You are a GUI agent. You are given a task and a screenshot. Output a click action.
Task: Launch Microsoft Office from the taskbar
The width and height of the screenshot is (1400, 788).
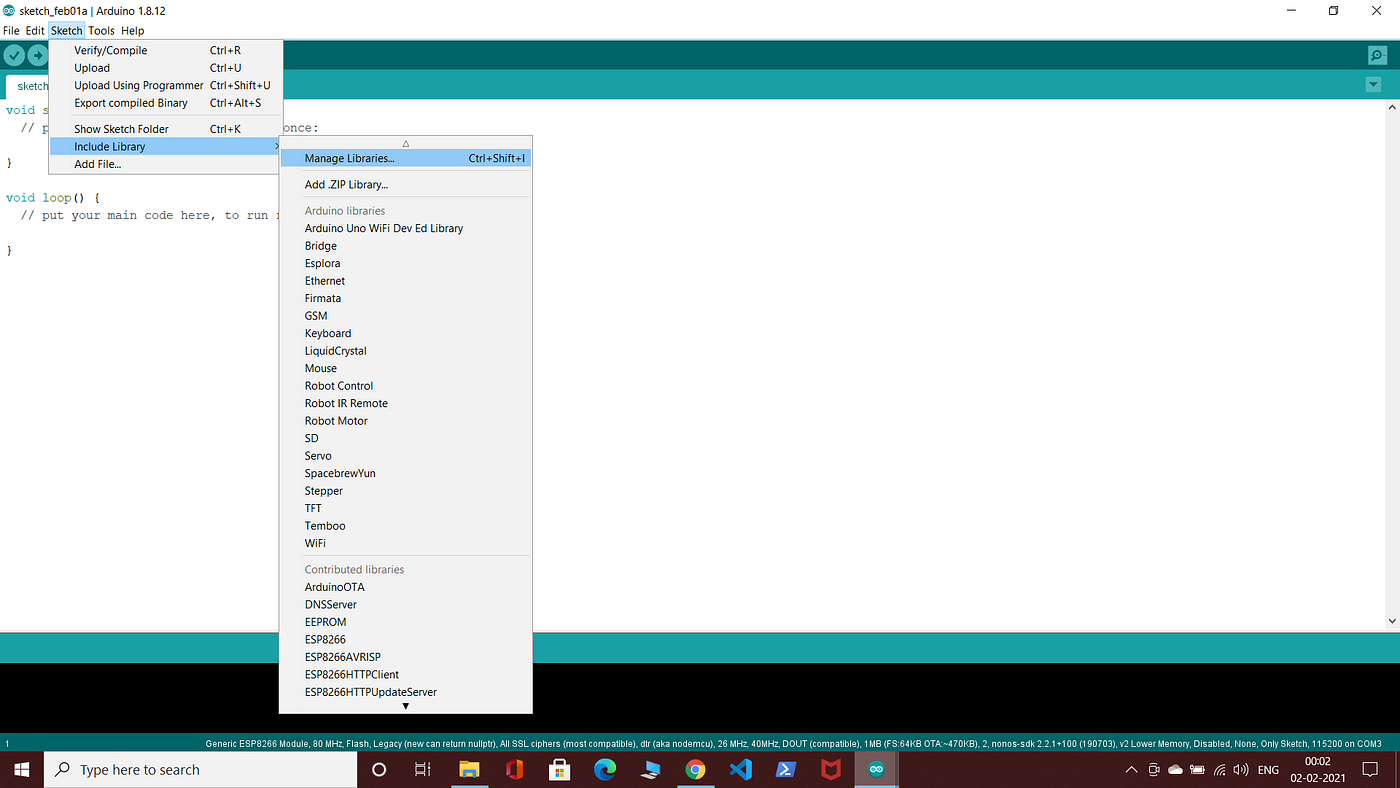514,769
